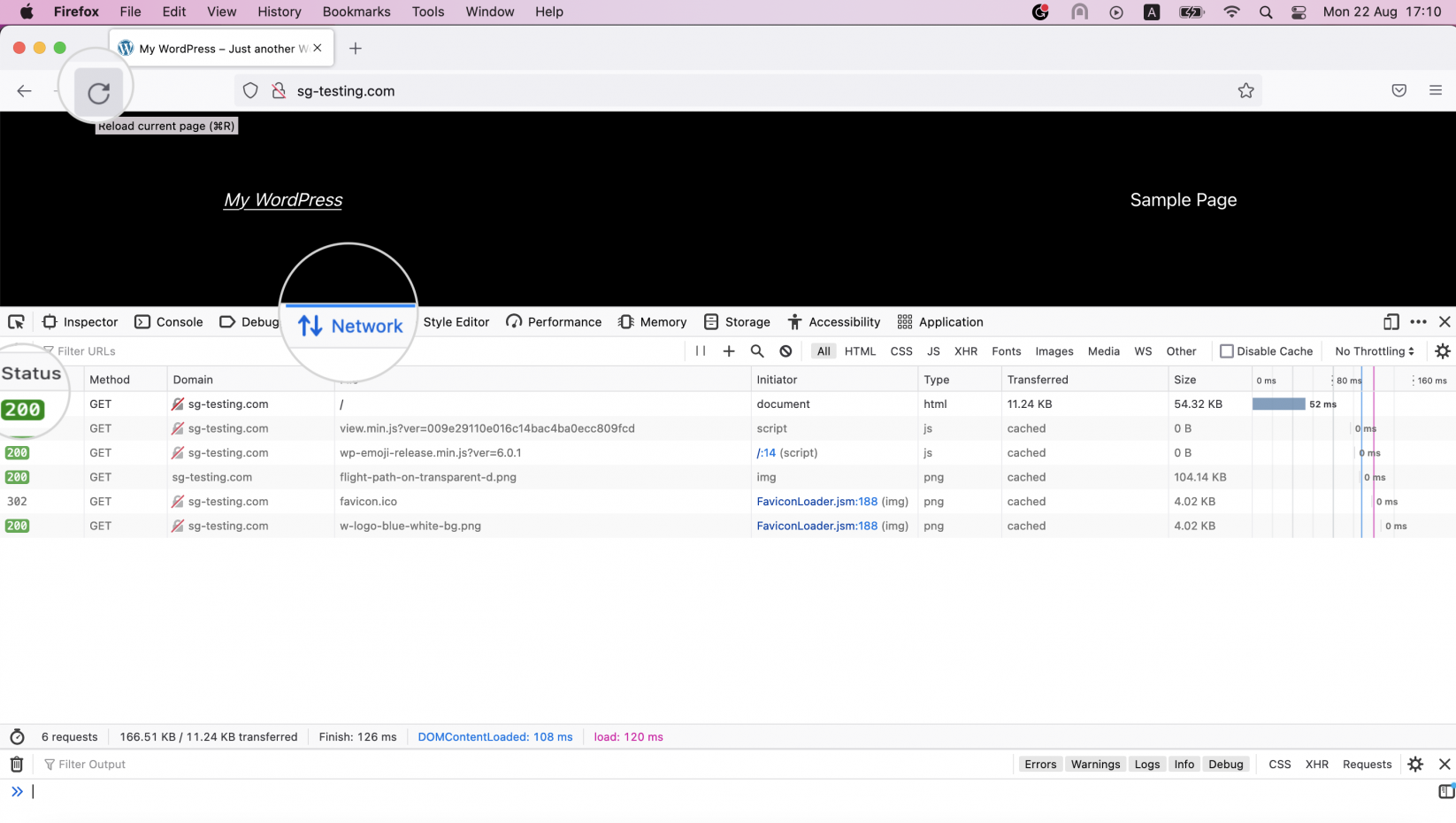The height and width of the screenshot is (823, 1456).
Task: Pause network log recording
Action: [701, 351]
